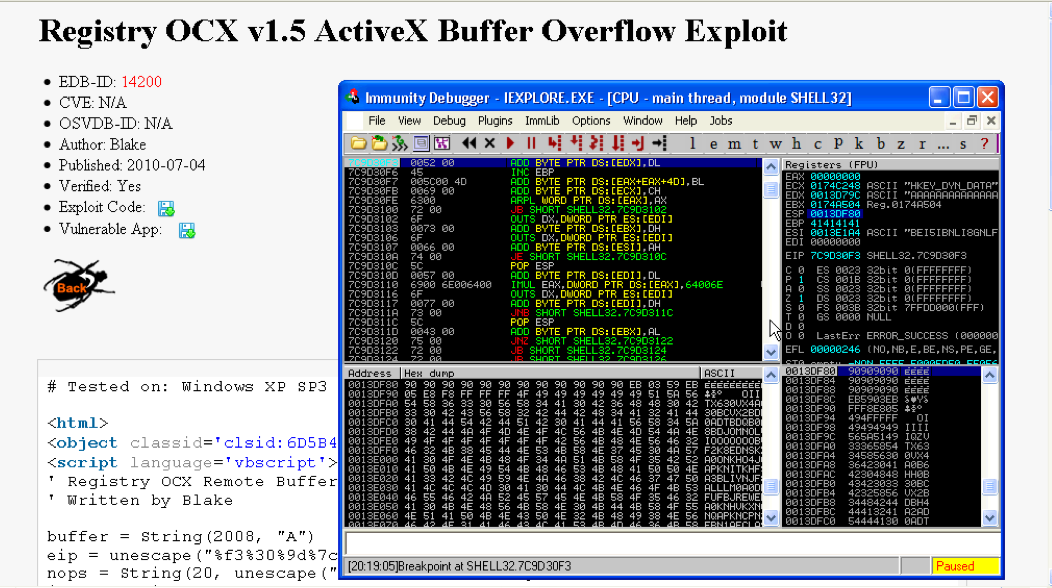Show patches via the 'p' button
The width and height of the screenshot is (1052, 588).
coord(838,143)
